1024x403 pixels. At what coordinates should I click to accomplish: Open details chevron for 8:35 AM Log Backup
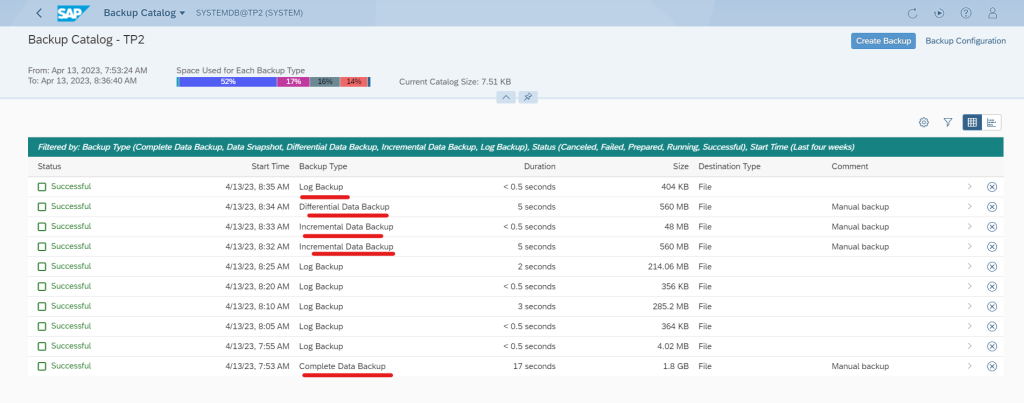coord(969,187)
